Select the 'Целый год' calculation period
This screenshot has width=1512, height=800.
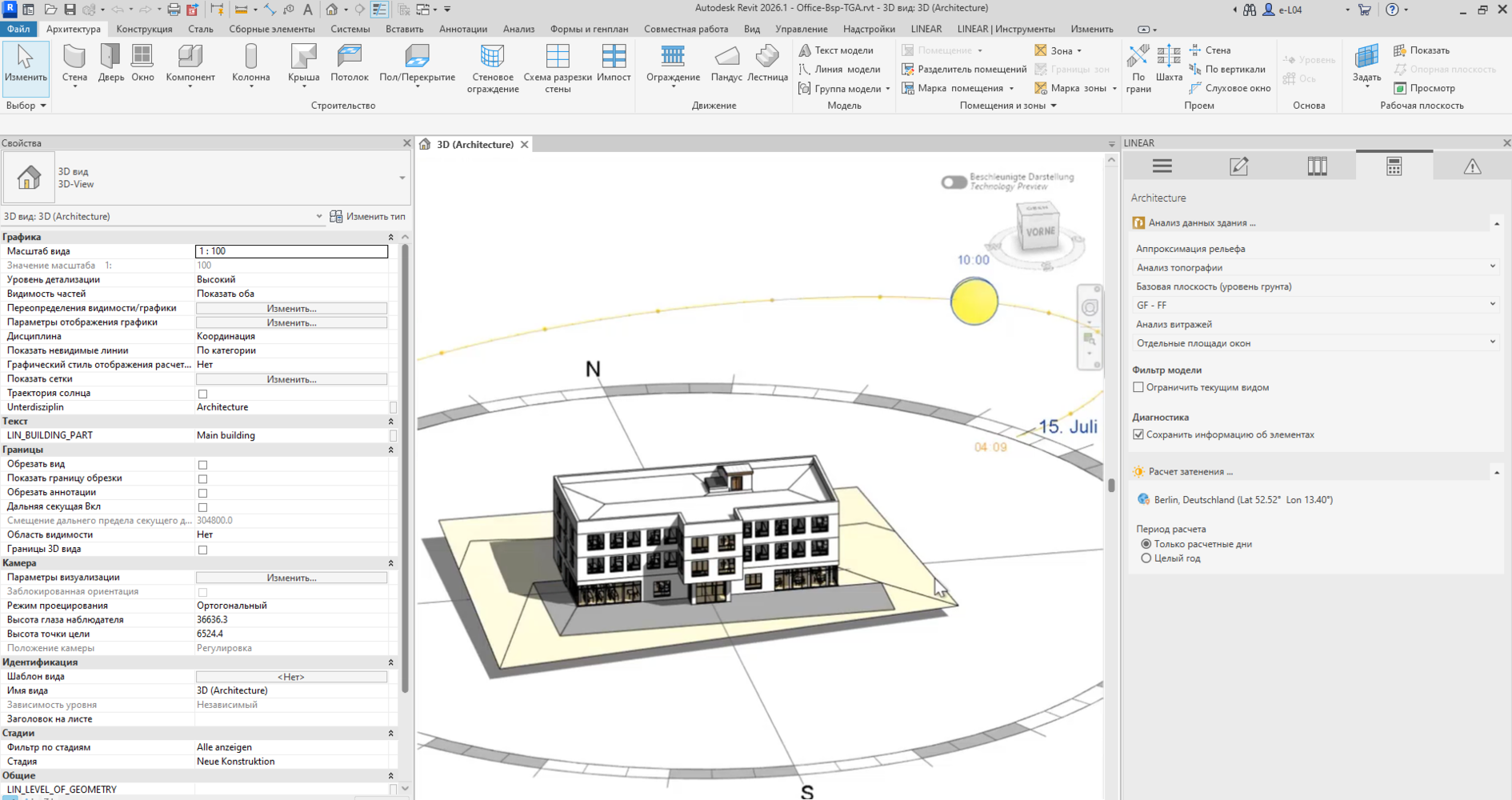pos(1146,558)
